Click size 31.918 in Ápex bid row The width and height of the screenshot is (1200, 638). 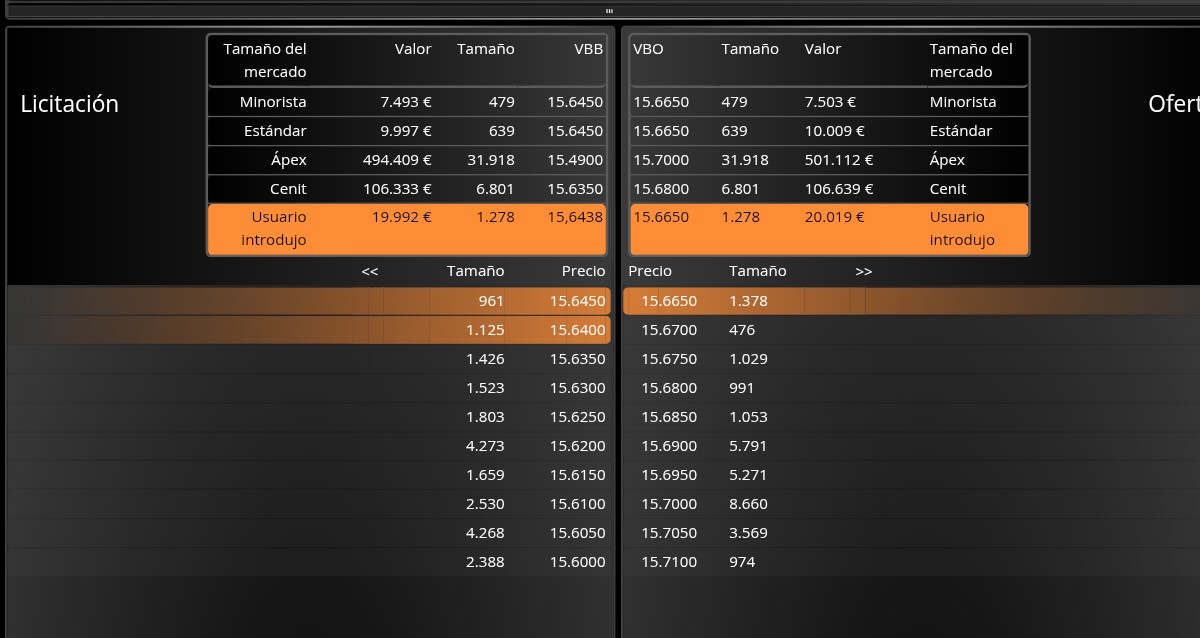pos(491,160)
